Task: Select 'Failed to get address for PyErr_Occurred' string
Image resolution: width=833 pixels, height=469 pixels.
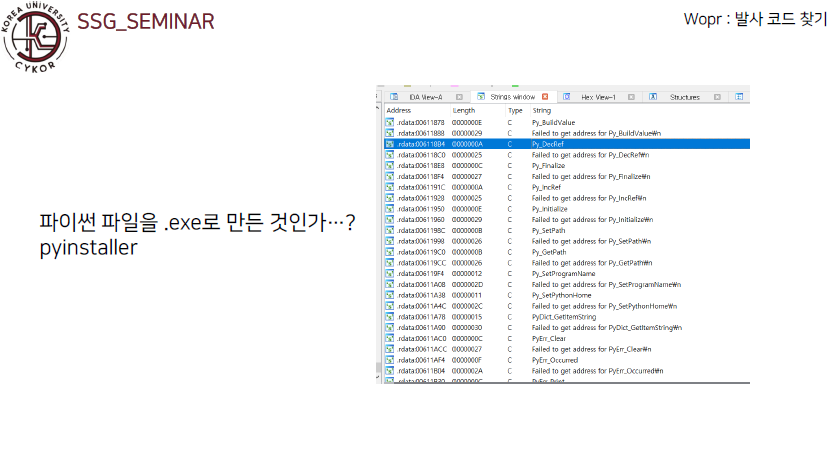Action: (598, 371)
